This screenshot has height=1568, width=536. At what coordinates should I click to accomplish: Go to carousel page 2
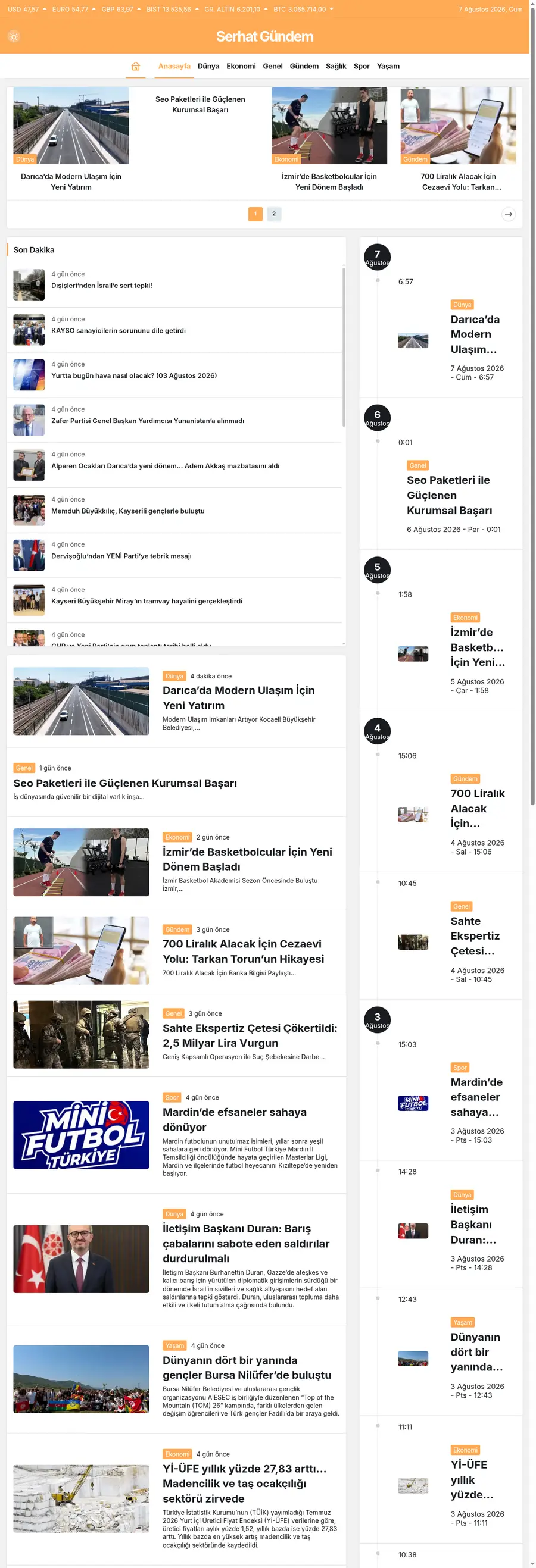click(x=274, y=214)
